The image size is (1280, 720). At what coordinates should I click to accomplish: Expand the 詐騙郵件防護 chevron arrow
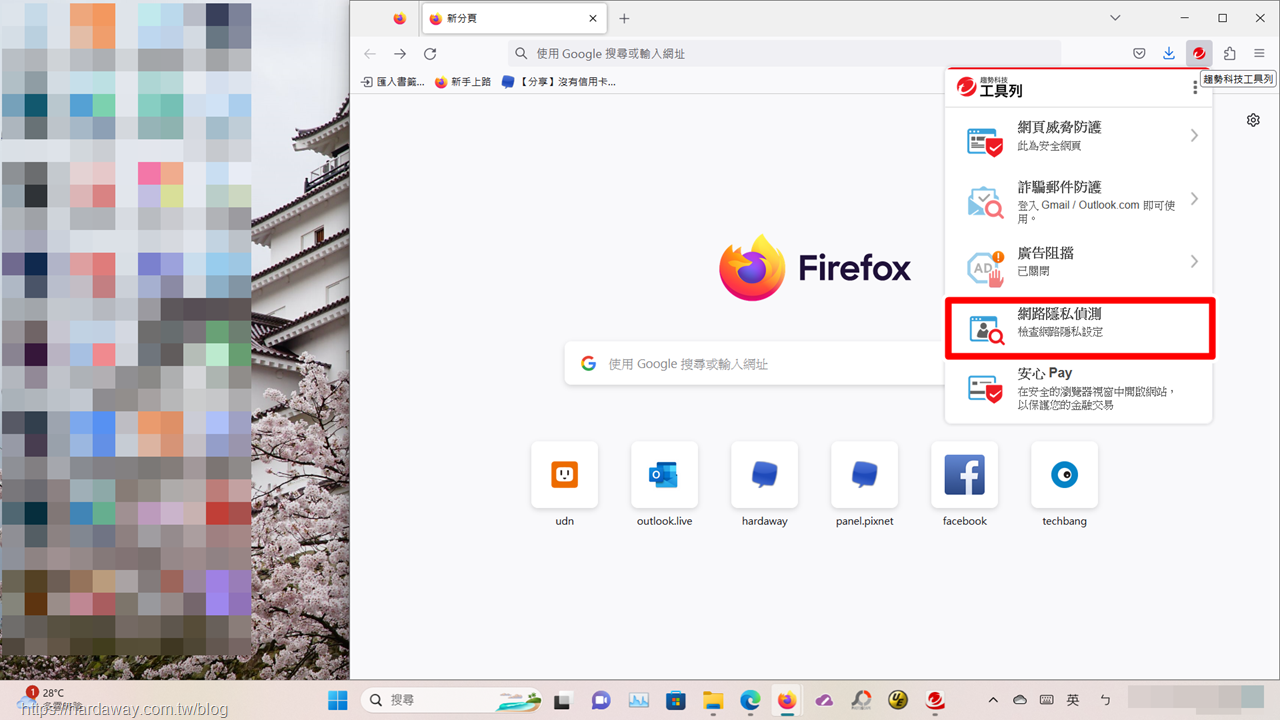[1194, 199]
